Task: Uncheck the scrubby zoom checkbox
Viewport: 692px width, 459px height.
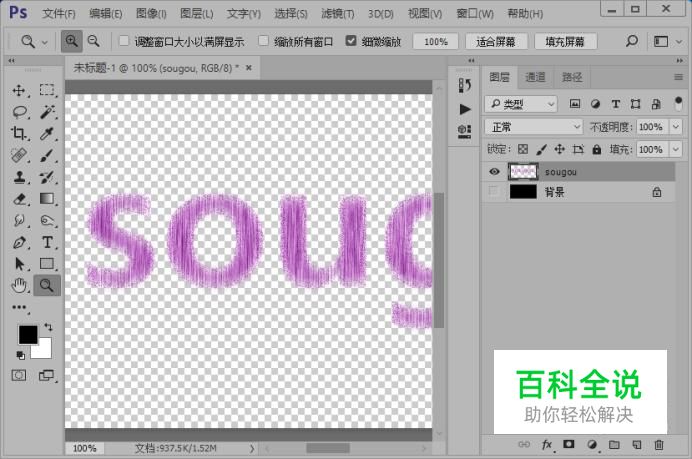Action: pyautogui.click(x=351, y=41)
